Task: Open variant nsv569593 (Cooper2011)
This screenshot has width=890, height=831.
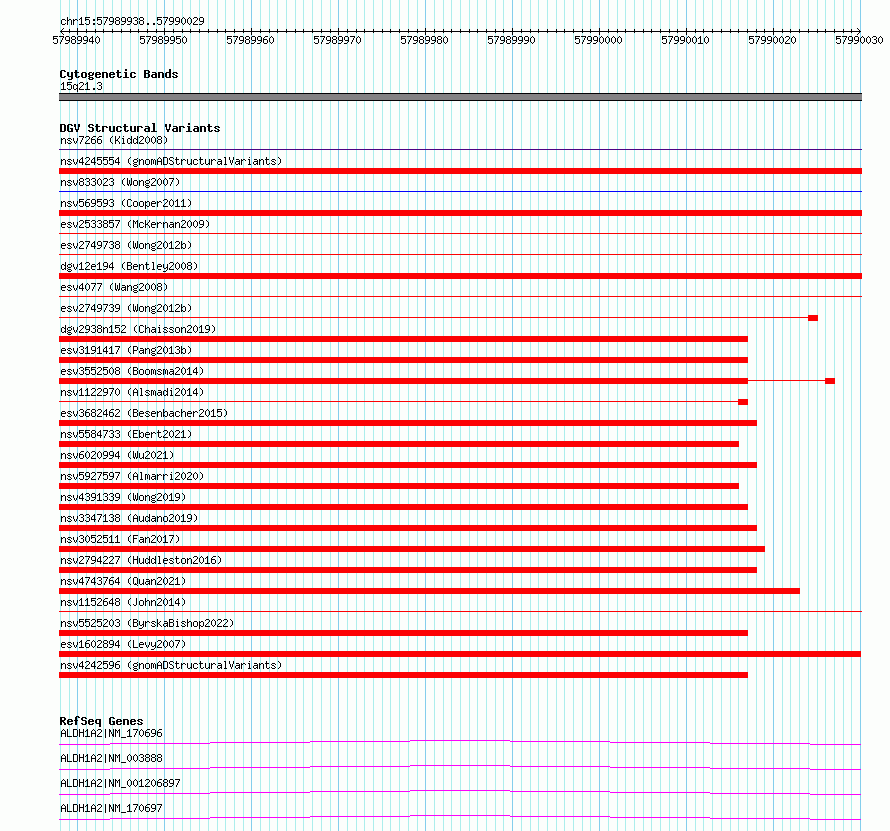Action: tap(126, 203)
